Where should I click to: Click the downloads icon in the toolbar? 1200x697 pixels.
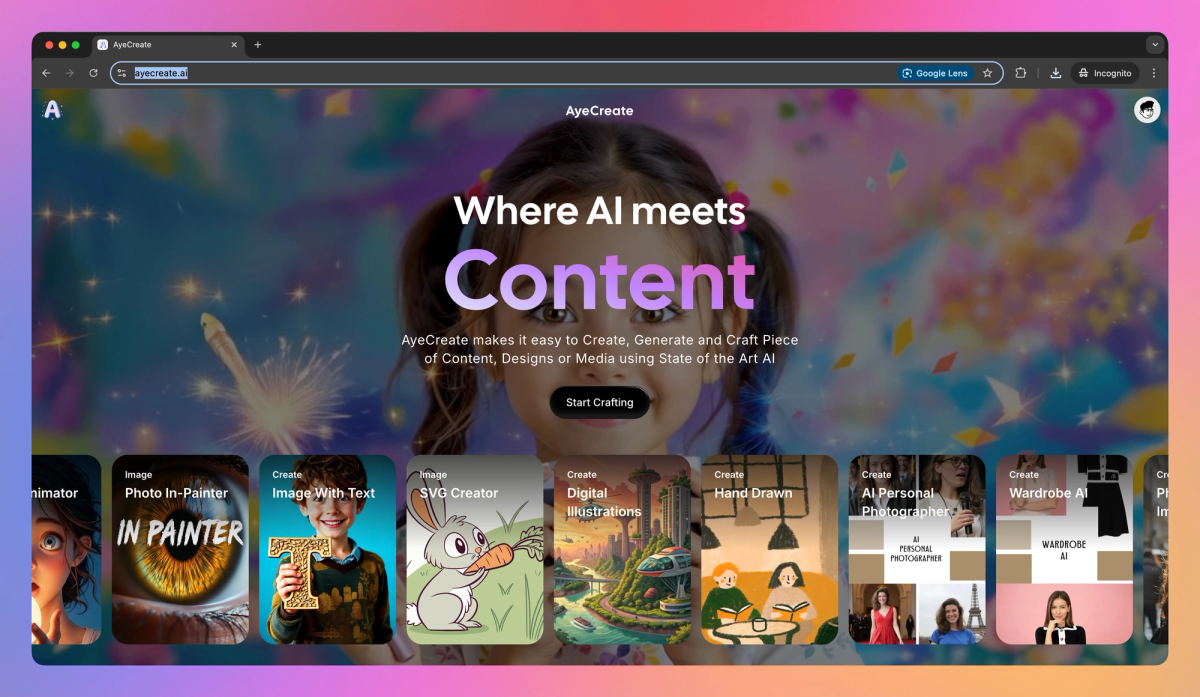click(x=1055, y=72)
